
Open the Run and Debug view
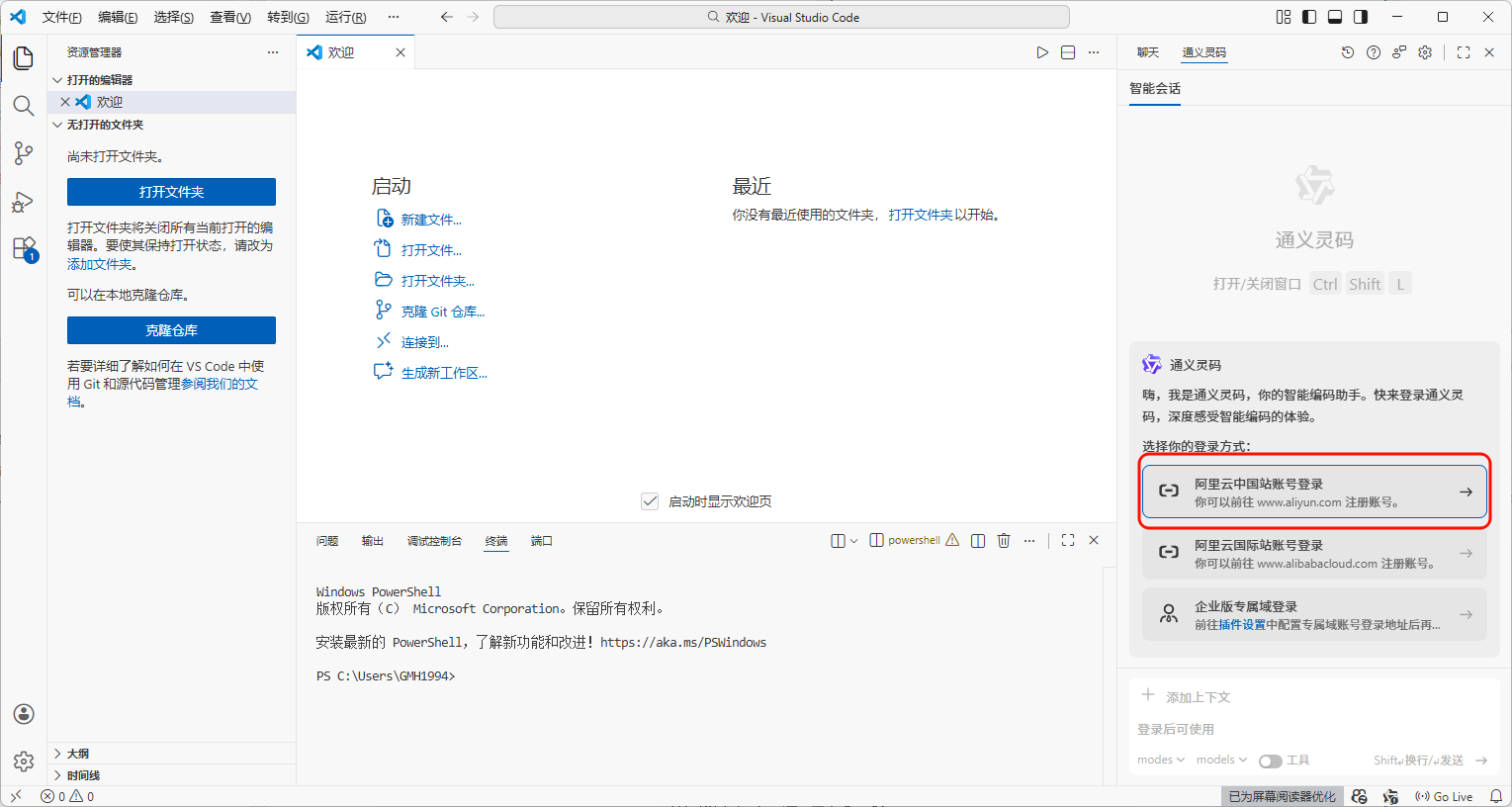click(24, 202)
